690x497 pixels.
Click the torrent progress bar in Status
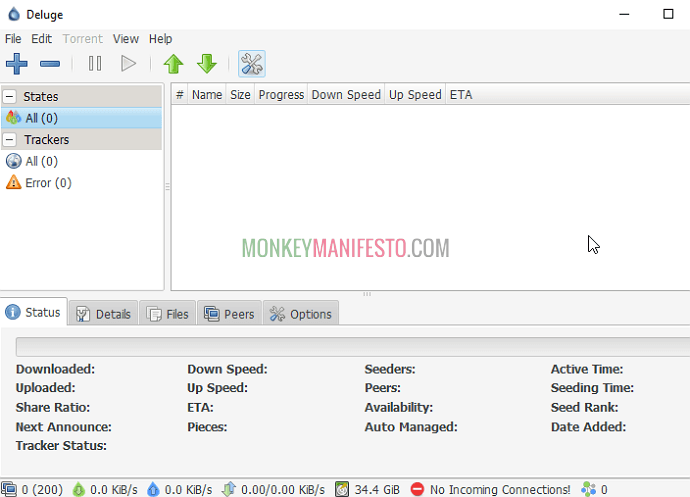coord(353,347)
